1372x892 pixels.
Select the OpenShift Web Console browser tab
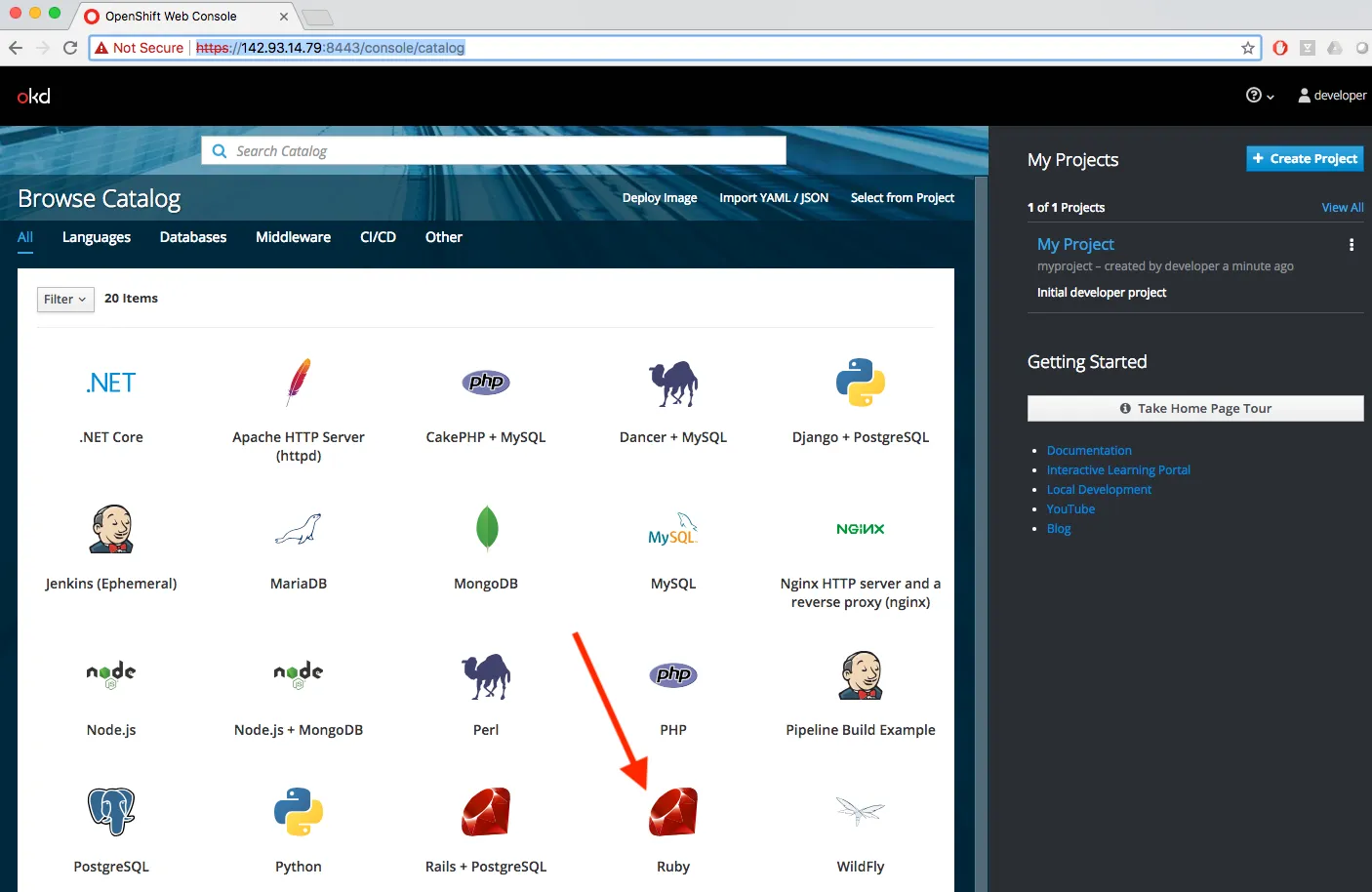tap(185, 17)
